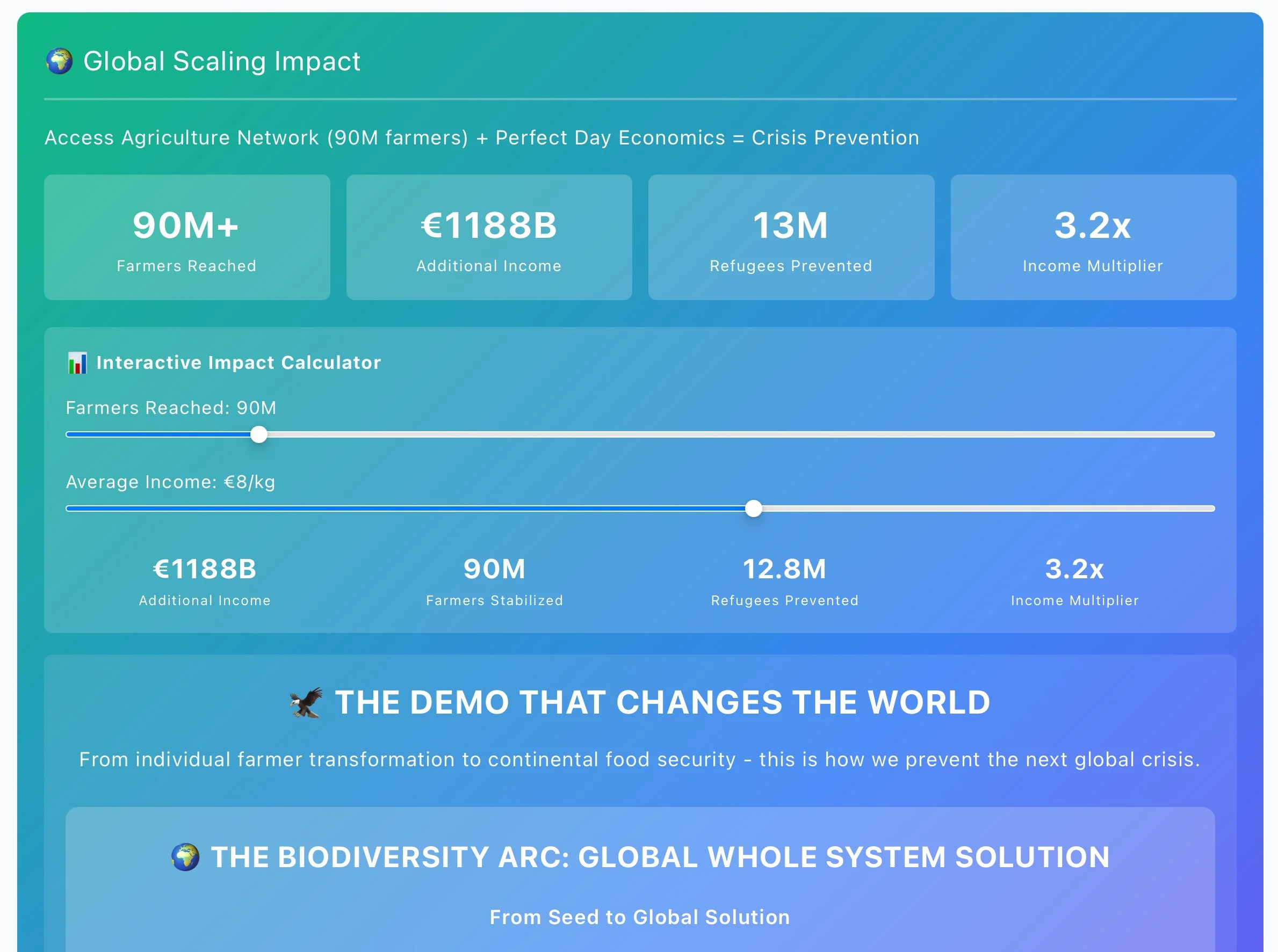Click the globe icon beside THE BIODIVERSITY ARC
The image size is (1278, 952).
185,857
